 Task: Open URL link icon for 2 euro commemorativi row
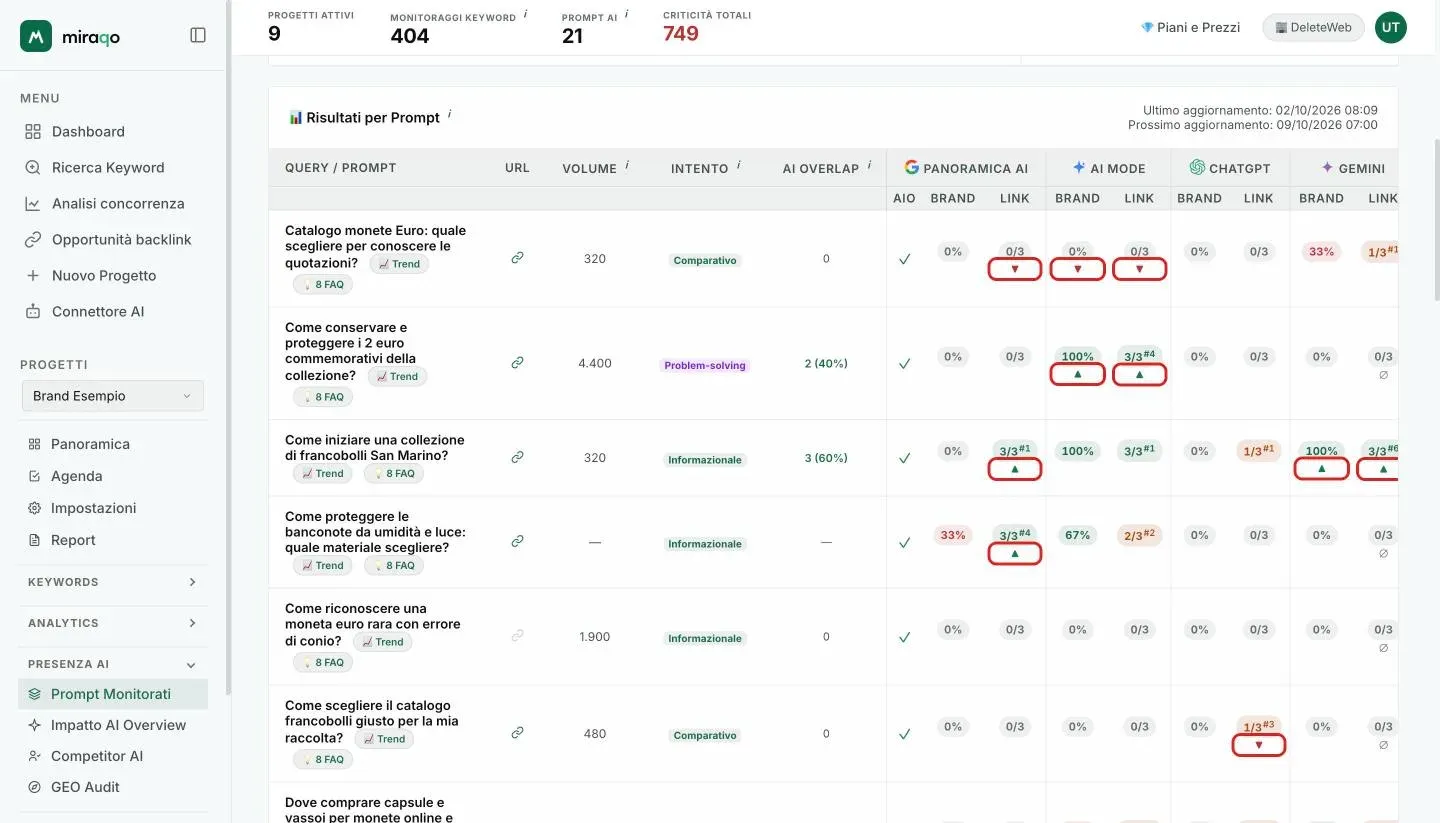[517, 363]
